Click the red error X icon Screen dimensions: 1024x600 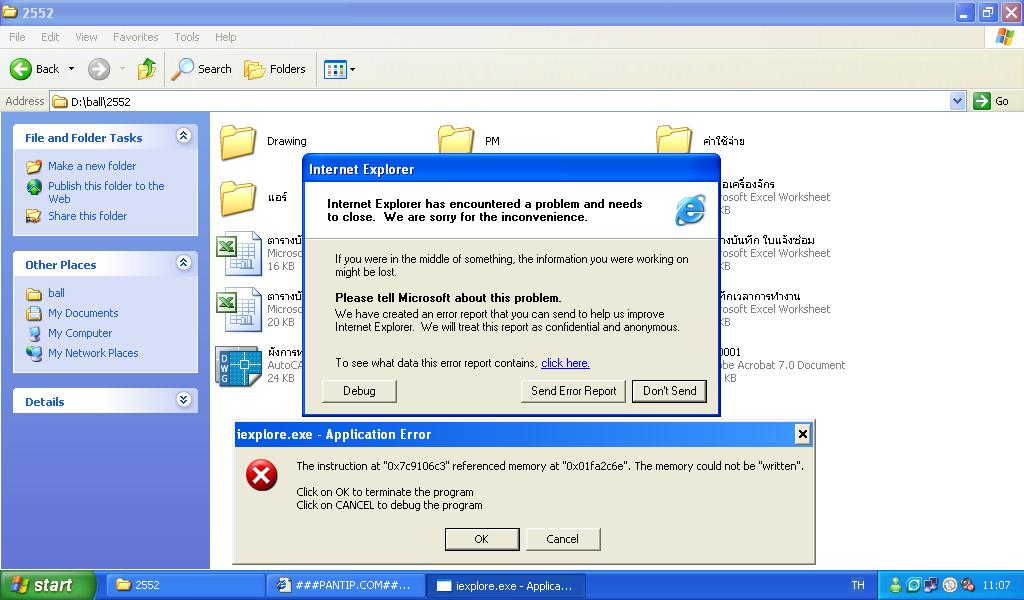[x=261, y=475]
